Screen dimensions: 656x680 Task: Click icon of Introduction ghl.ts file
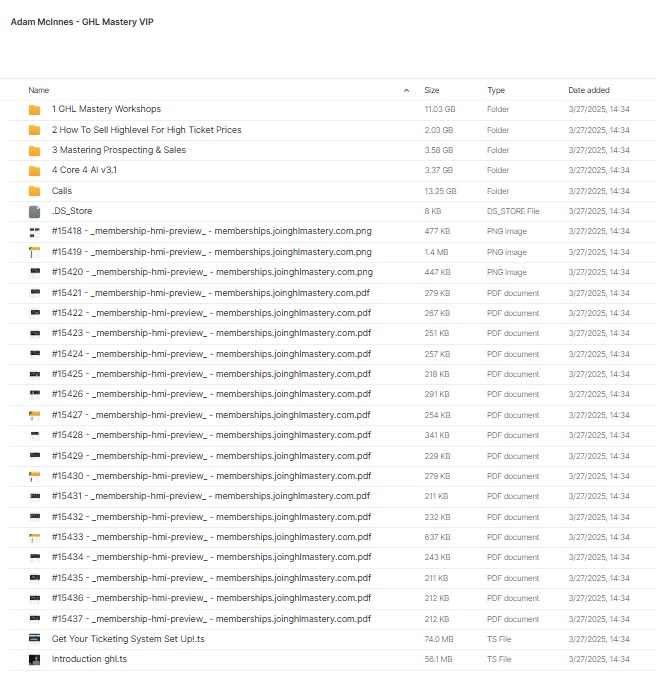tap(34, 660)
